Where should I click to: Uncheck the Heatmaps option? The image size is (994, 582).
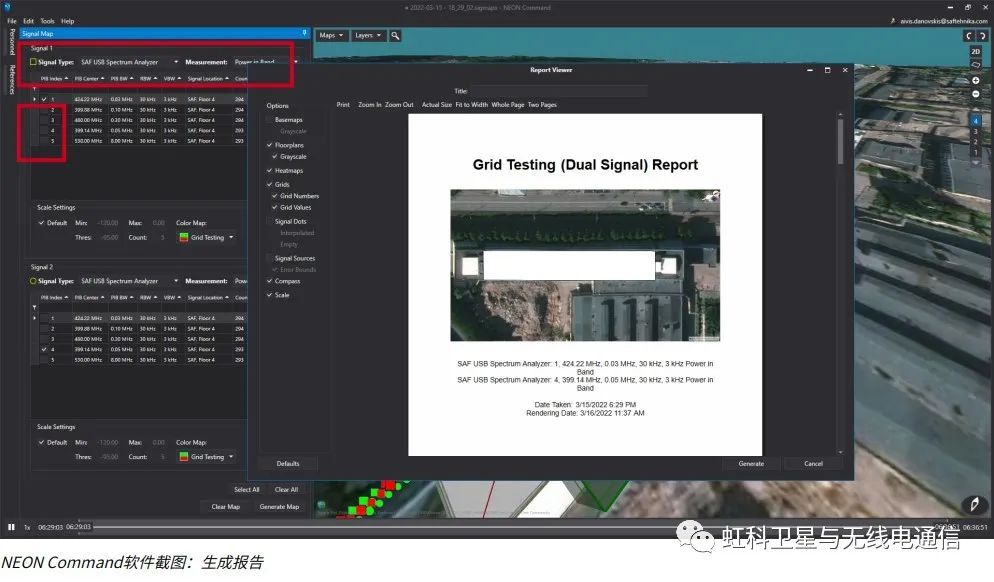270,170
